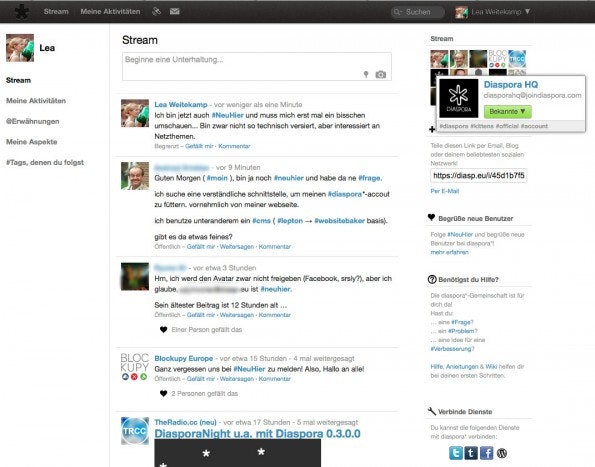Click Diaspora HQ logo in hover card

point(458,98)
